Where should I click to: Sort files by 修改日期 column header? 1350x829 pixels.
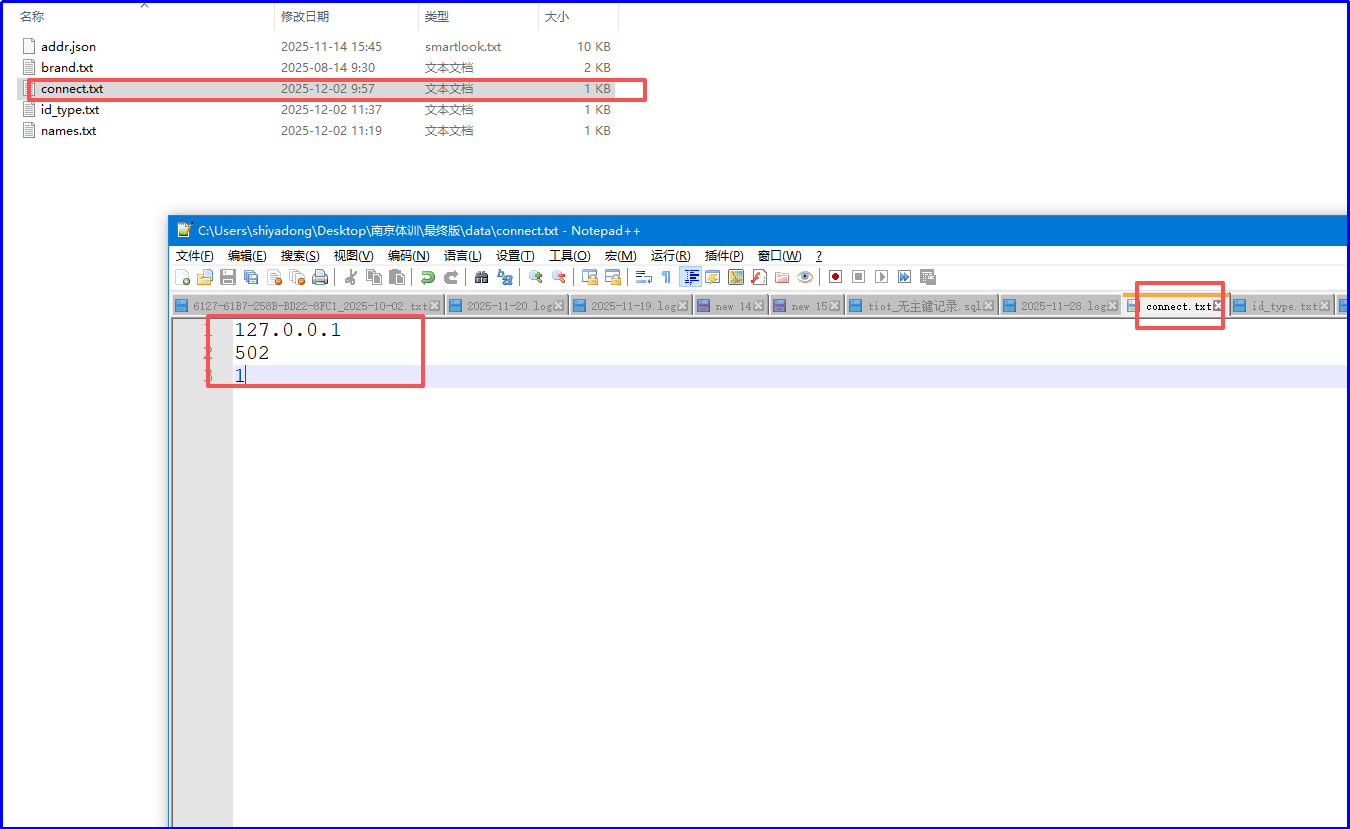pos(305,17)
